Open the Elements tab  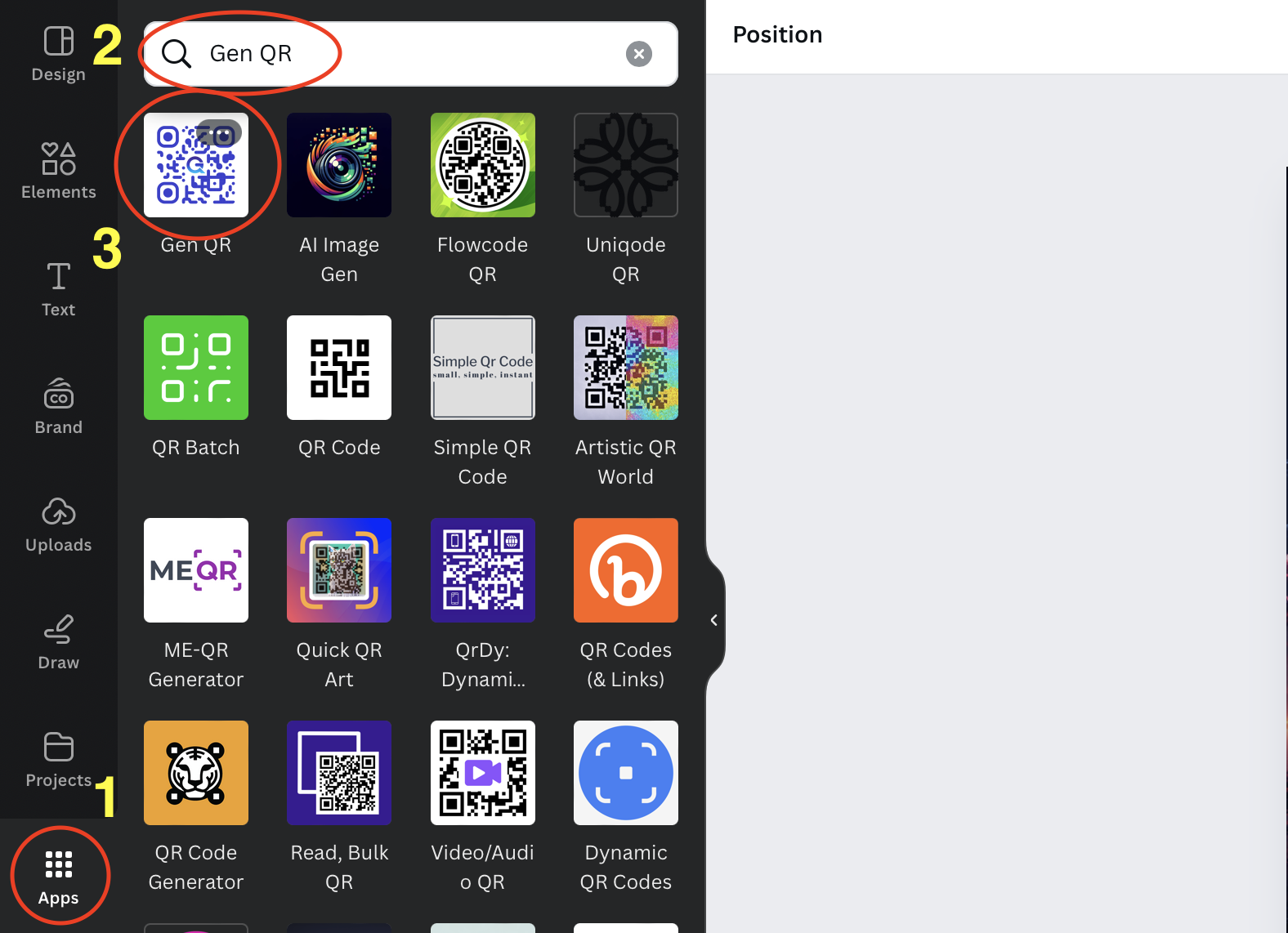click(59, 171)
